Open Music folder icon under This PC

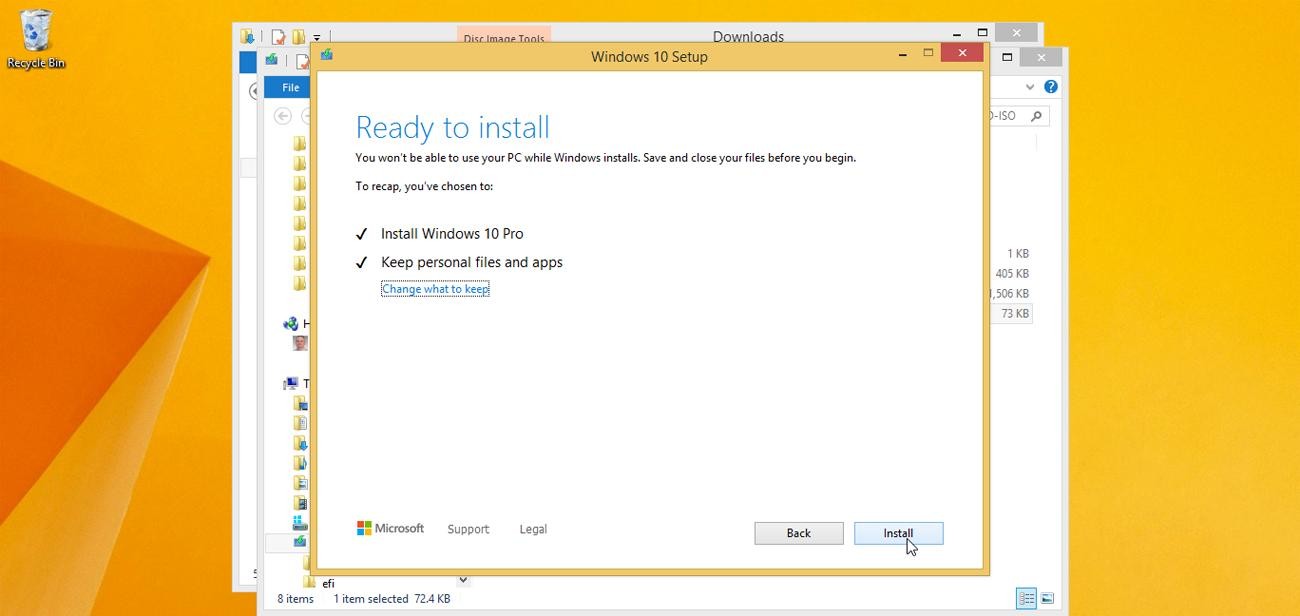300,463
